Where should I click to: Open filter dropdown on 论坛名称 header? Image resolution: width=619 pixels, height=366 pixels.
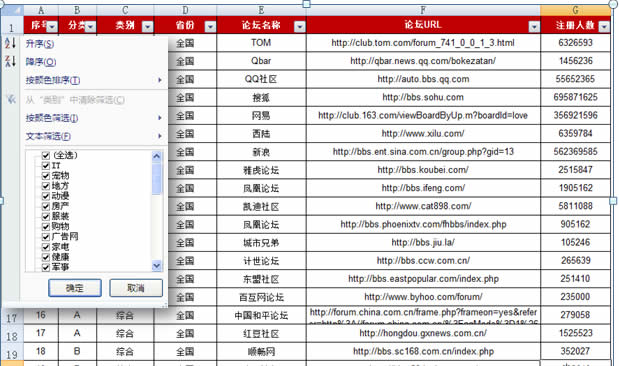300,26
